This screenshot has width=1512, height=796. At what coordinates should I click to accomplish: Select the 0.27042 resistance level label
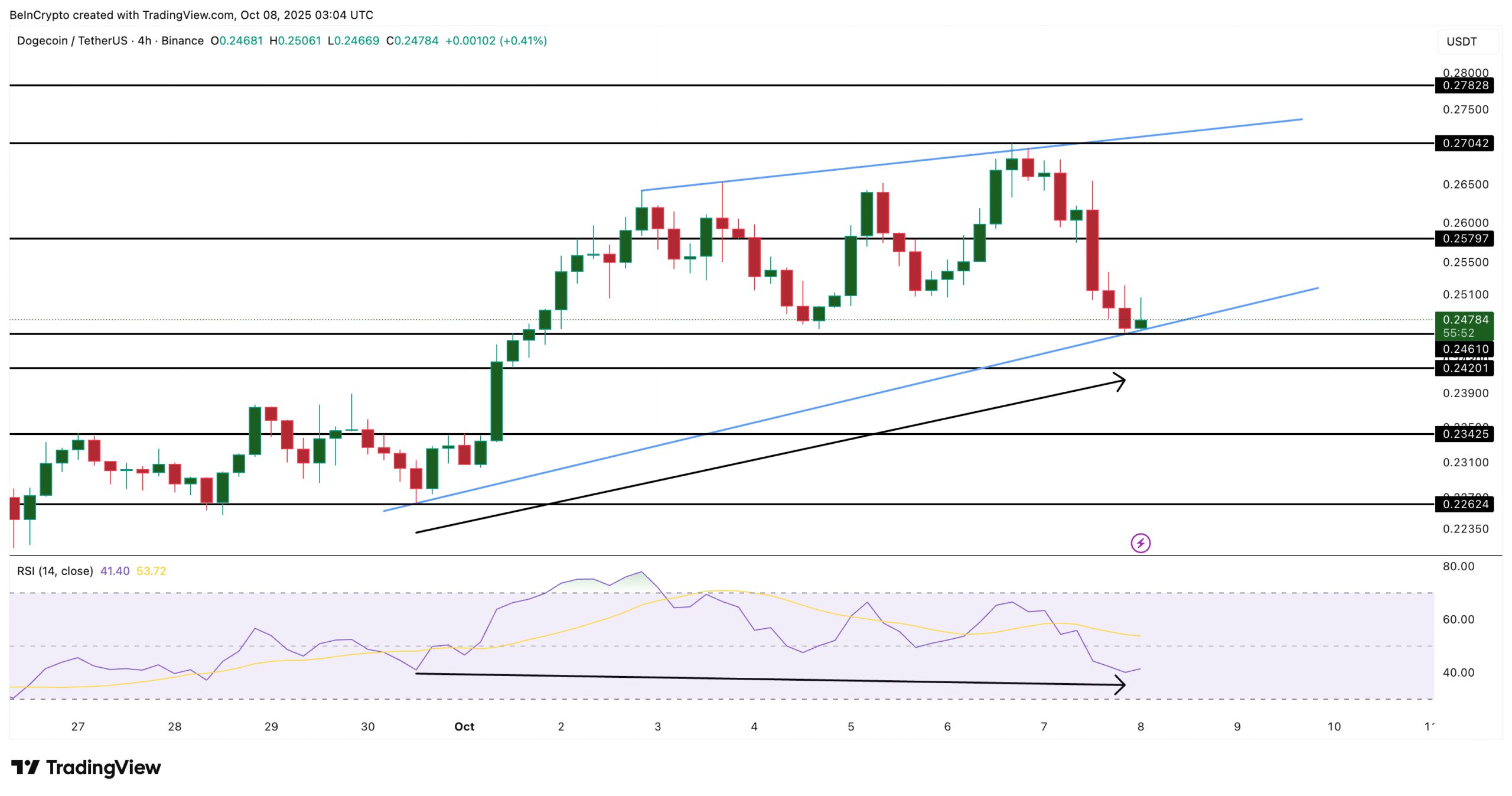pos(1464,143)
